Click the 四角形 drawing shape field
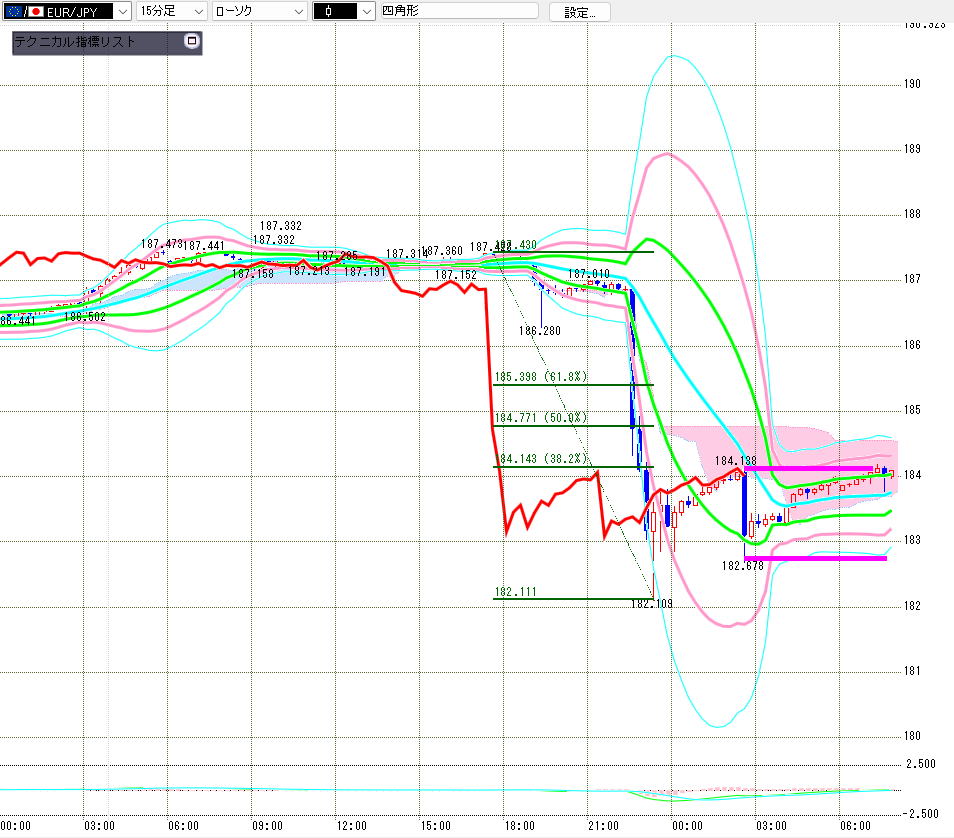The height and width of the screenshot is (838, 954). click(x=459, y=10)
